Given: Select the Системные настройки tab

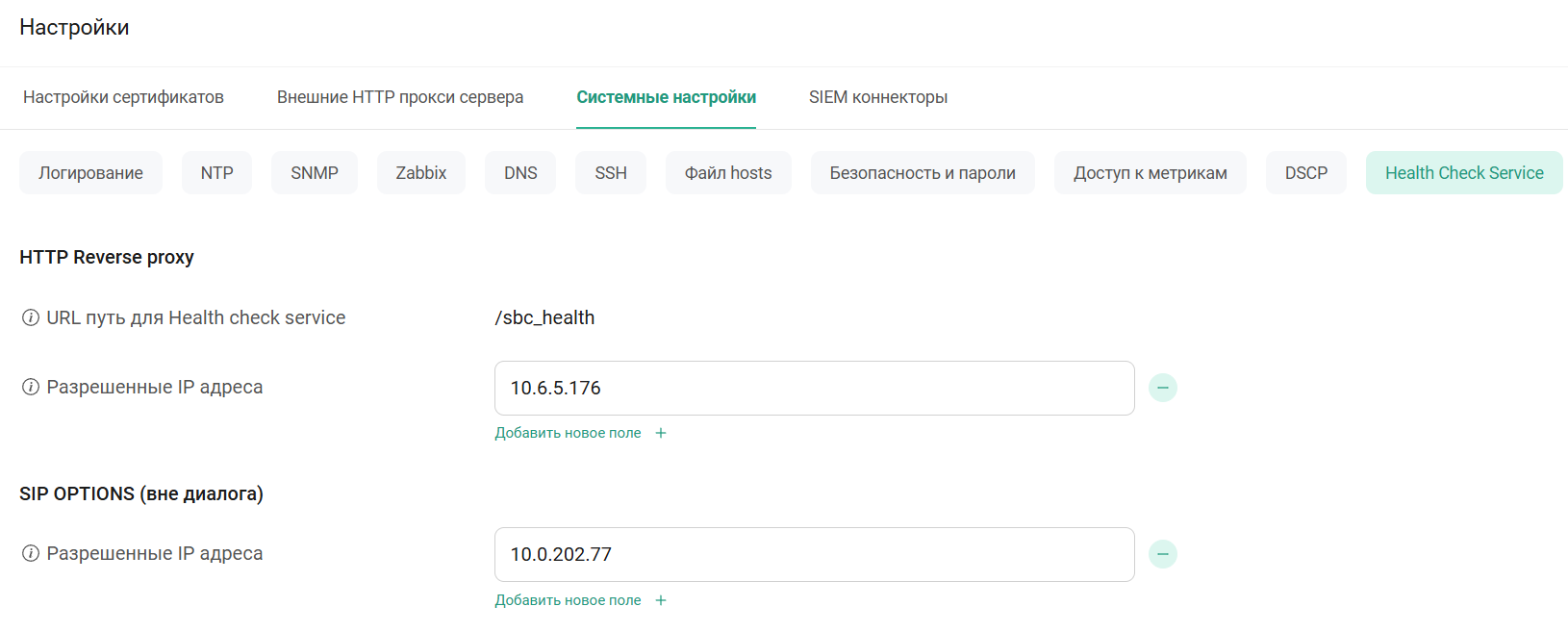Looking at the screenshot, I should point(666,97).
